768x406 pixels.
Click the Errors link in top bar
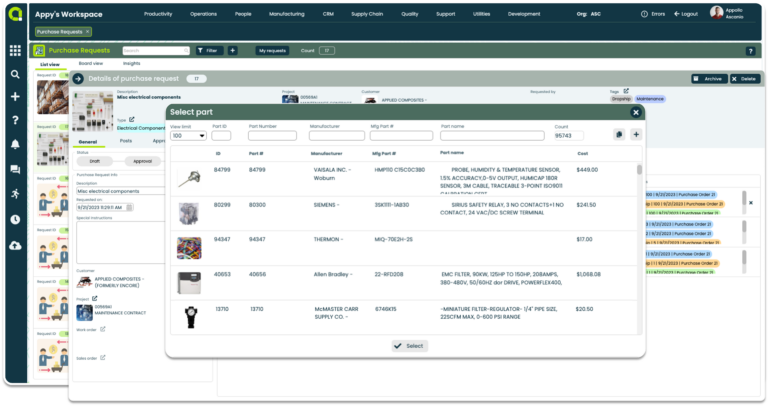coord(653,14)
